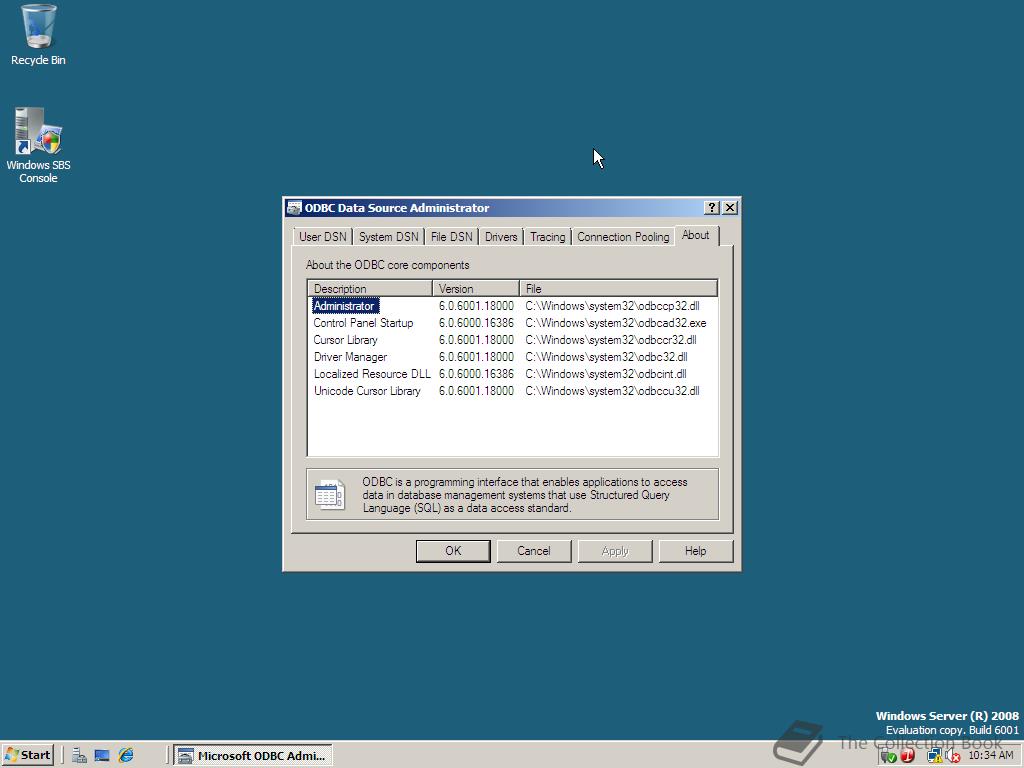Select the About tab

696,235
